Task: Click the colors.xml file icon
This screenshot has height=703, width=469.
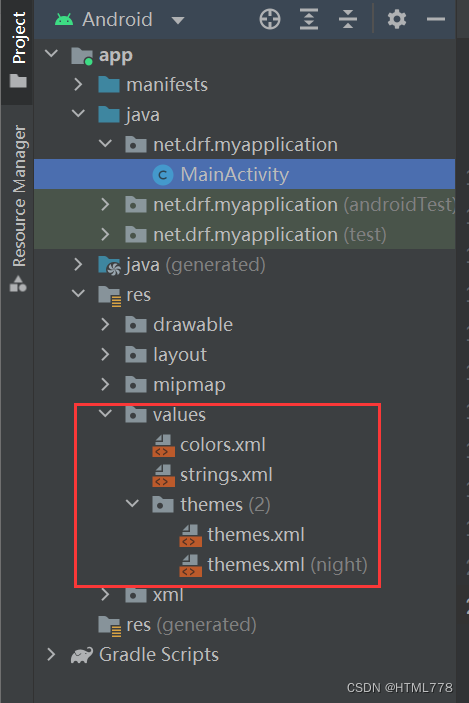Action: (163, 445)
